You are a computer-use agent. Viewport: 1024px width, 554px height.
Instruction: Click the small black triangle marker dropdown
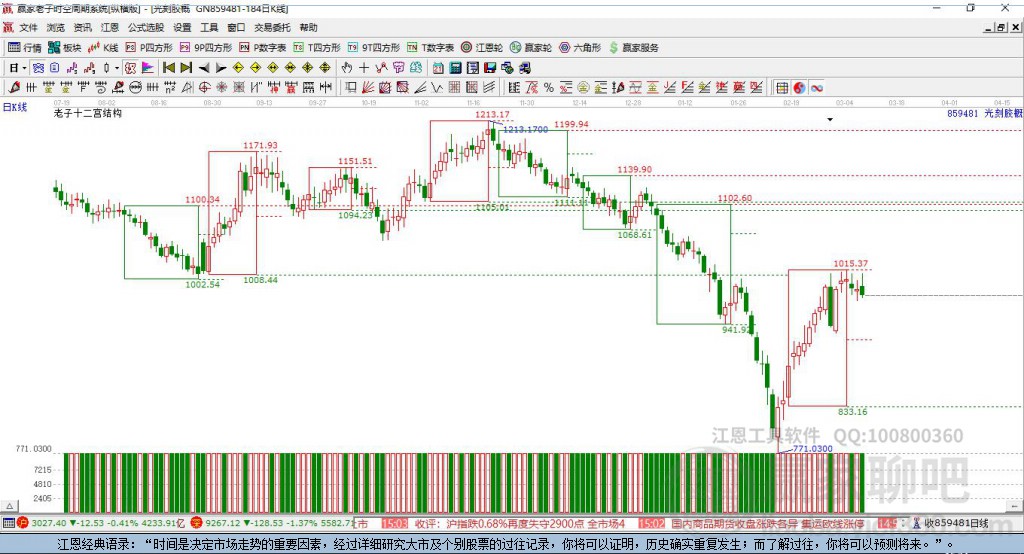tap(830, 120)
